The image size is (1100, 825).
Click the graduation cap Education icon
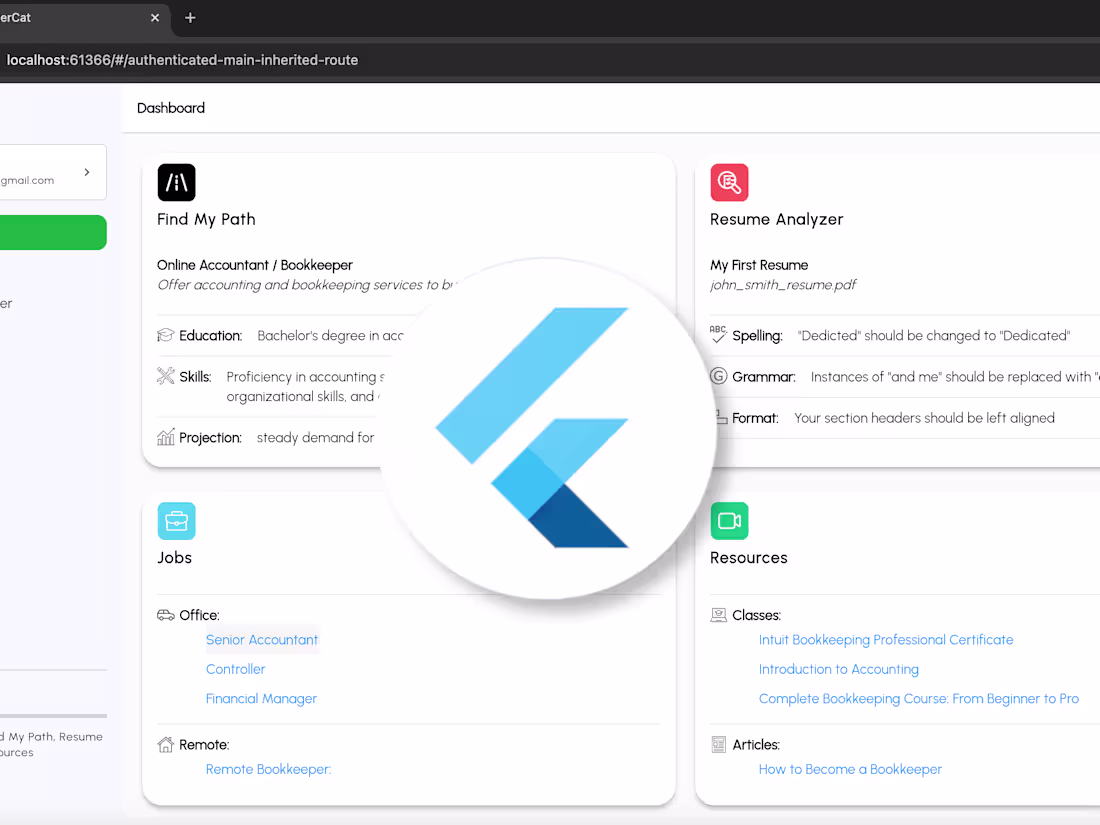coord(166,335)
